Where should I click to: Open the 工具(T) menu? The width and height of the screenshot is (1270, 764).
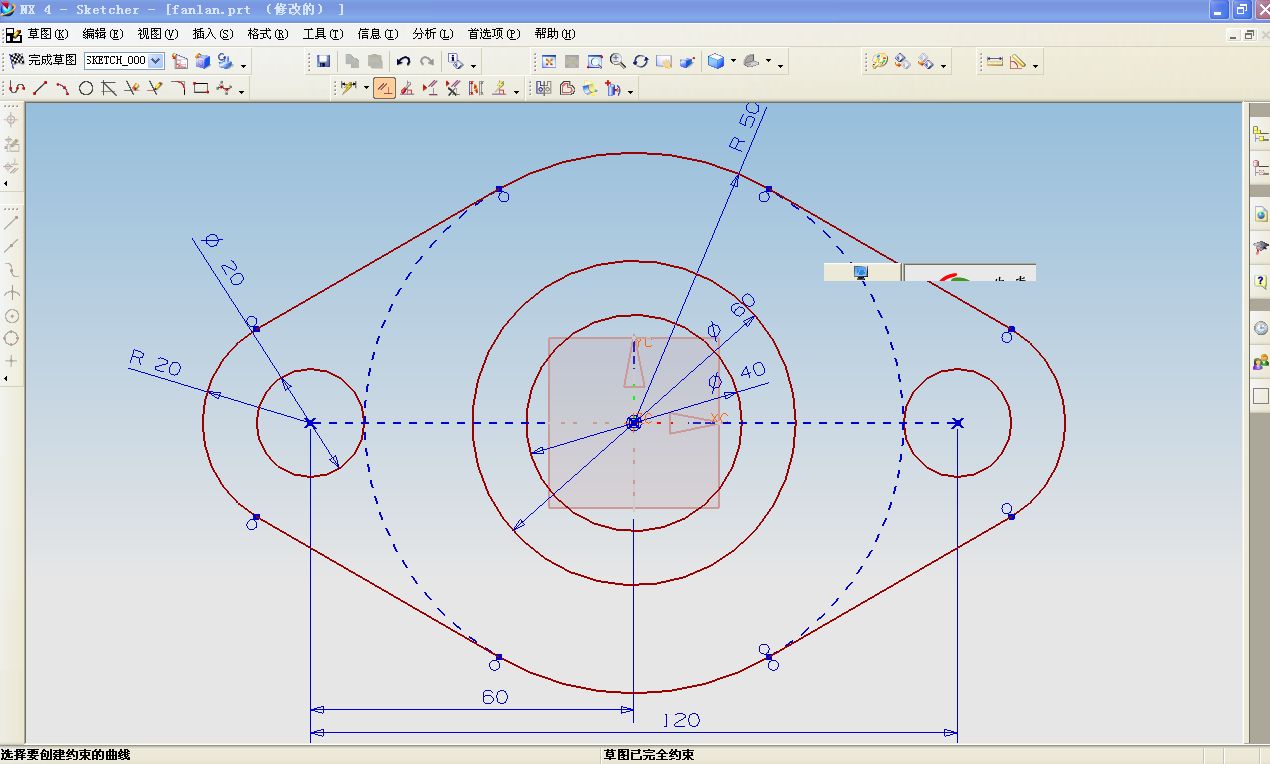click(x=322, y=34)
